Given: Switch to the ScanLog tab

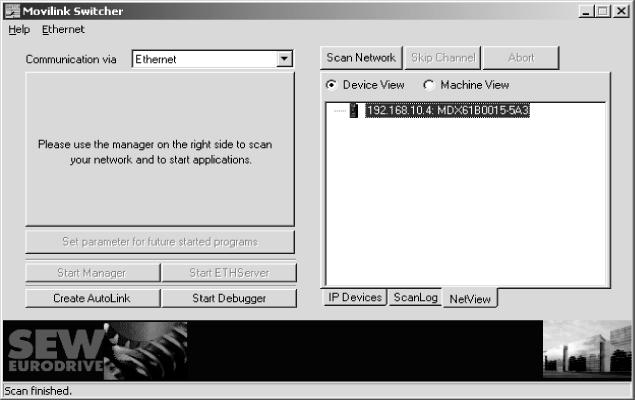Looking at the screenshot, I should click(x=416, y=298).
